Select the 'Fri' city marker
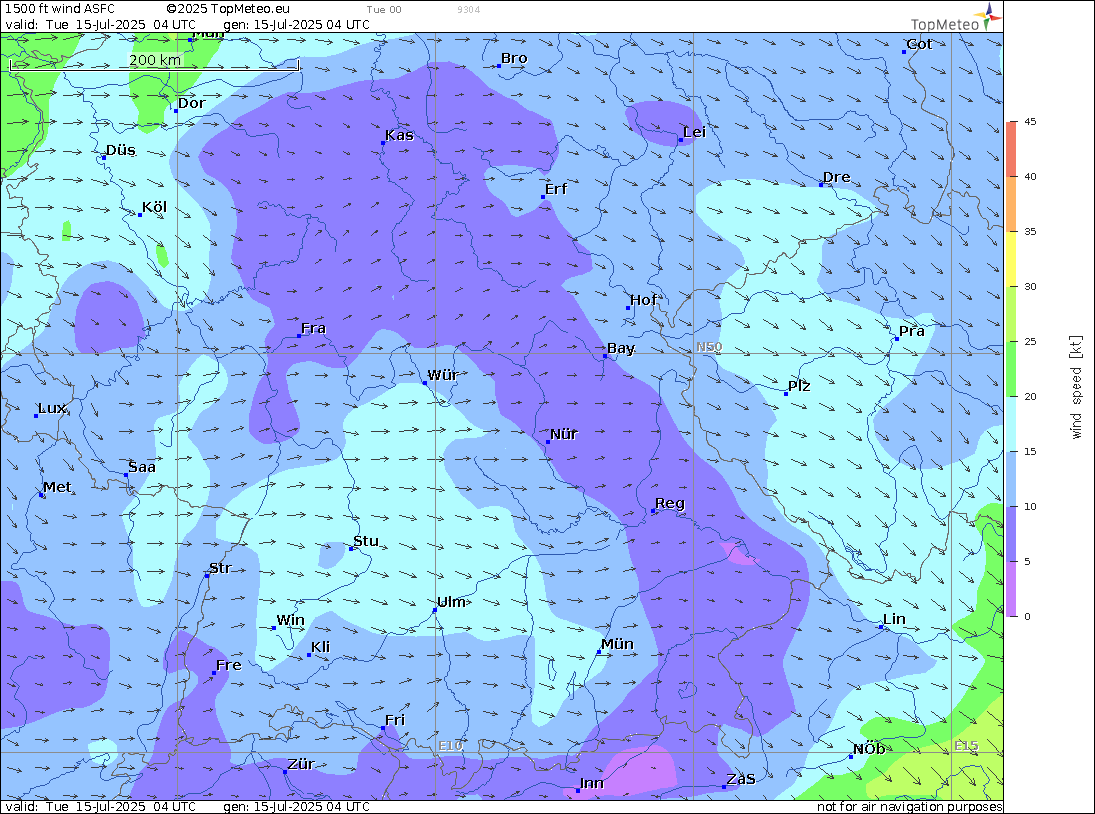This screenshot has width=1095, height=814. 383,728
